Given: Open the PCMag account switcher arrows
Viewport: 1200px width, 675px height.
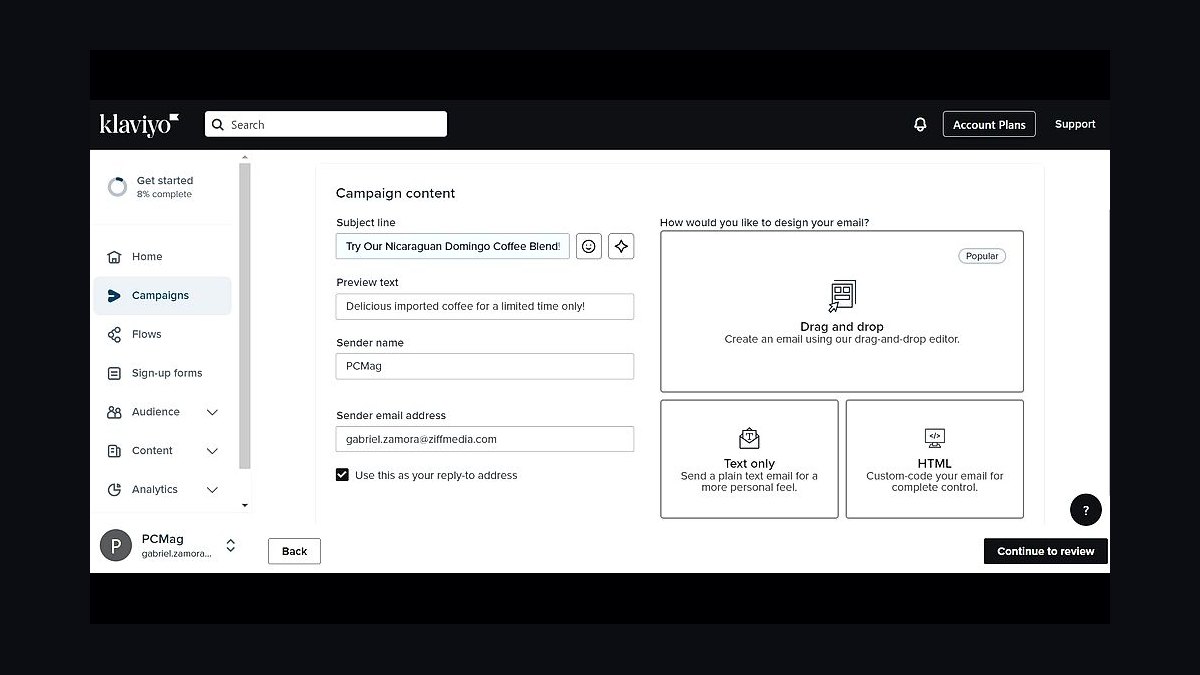Looking at the screenshot, I should pyautogui.click(x=231, y=546).
